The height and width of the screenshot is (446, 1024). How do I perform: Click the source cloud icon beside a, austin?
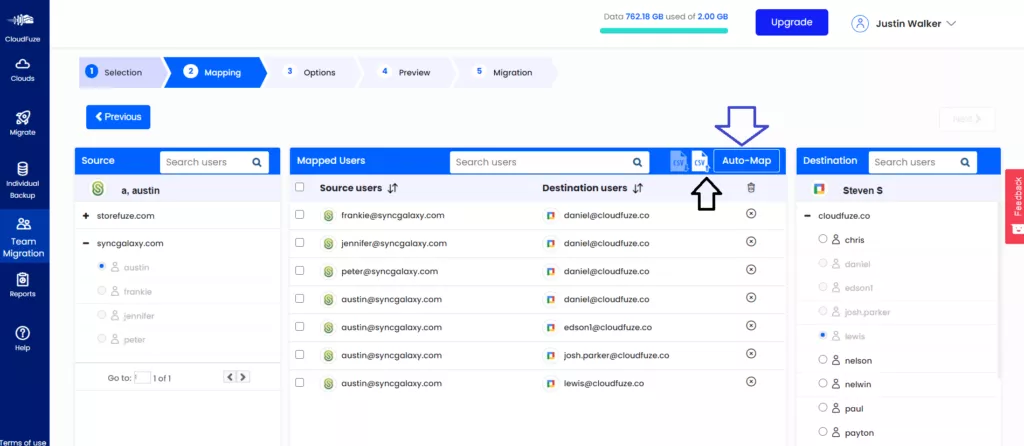tap(99, 190)
